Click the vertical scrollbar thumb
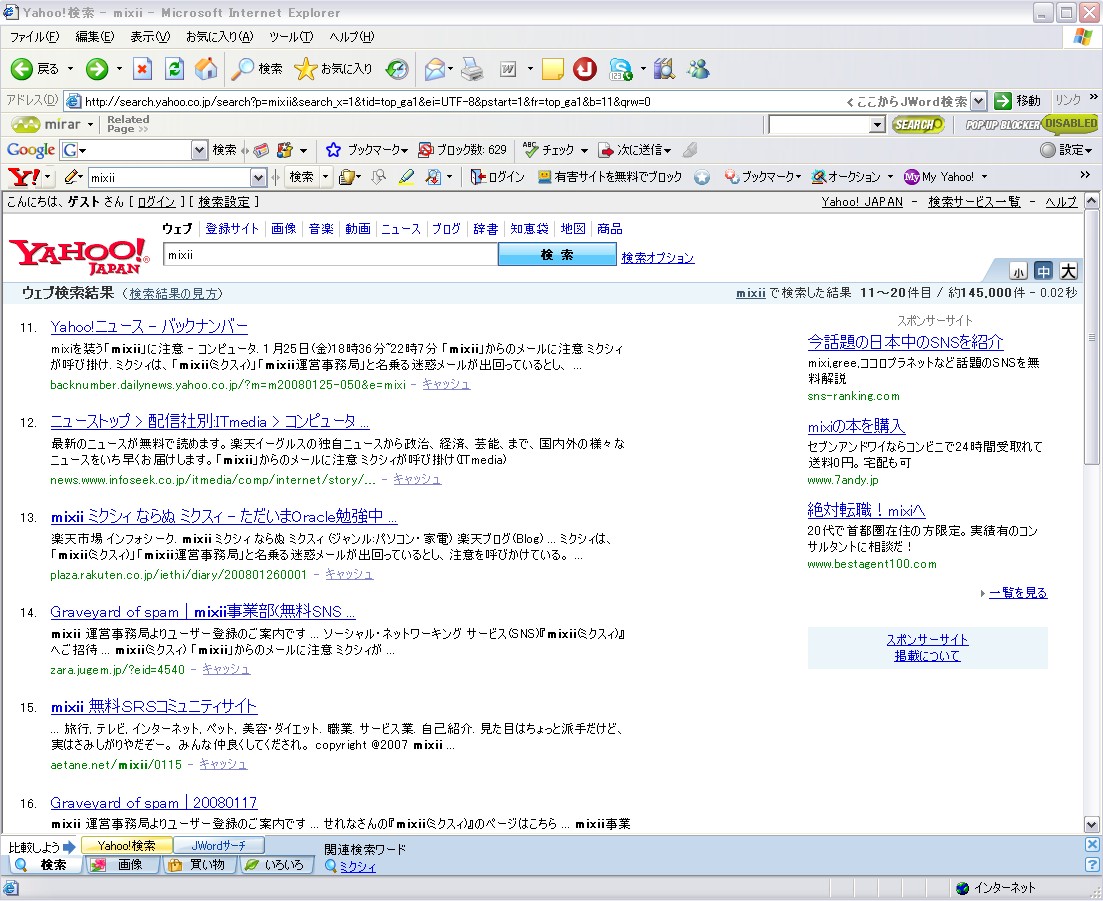This screenshot has height=901, width=1103. pos(1091,338)
